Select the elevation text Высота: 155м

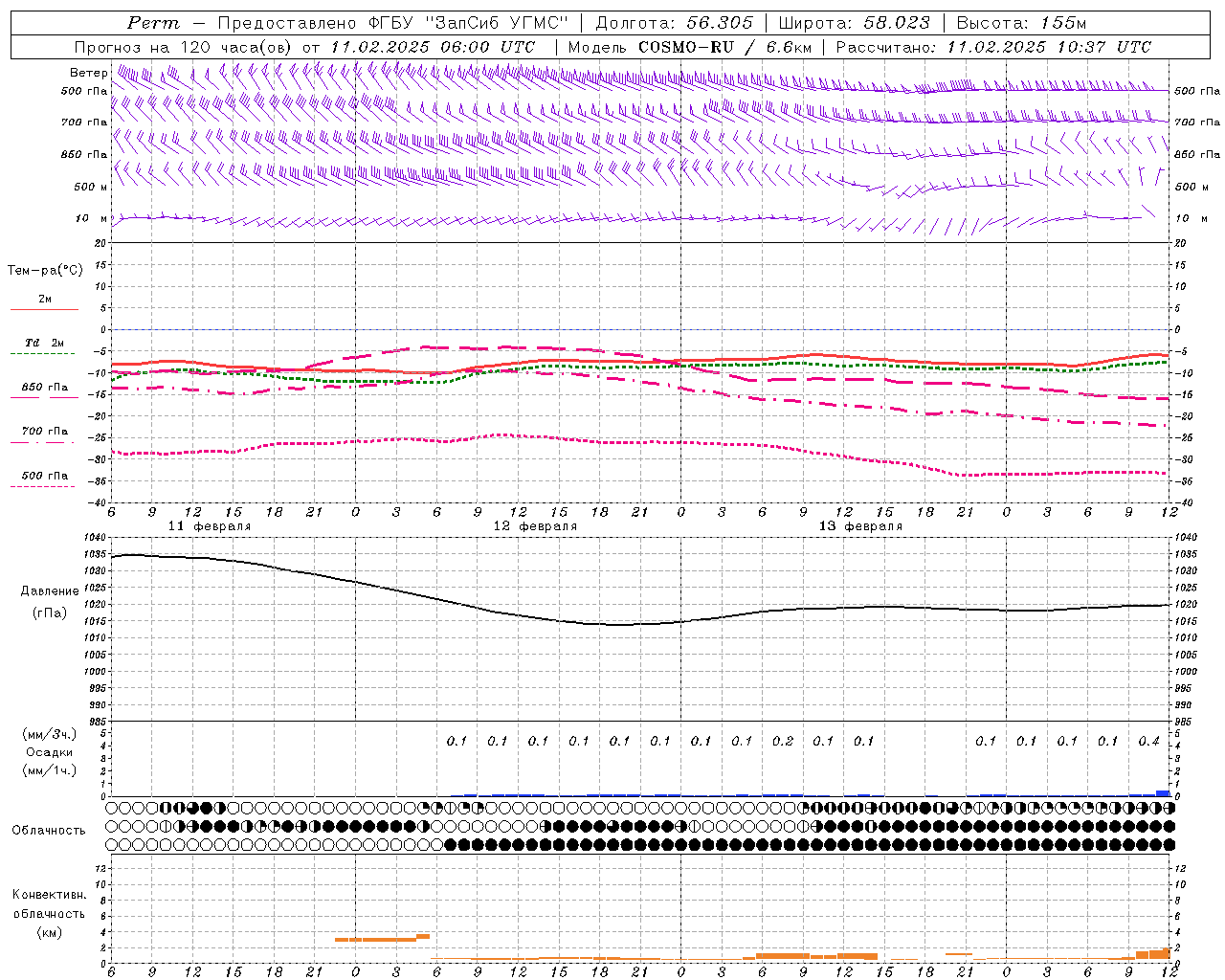[1021, 23]
